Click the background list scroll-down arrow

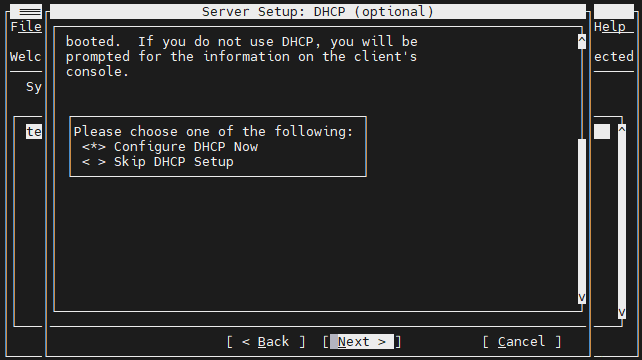(622, 312)
